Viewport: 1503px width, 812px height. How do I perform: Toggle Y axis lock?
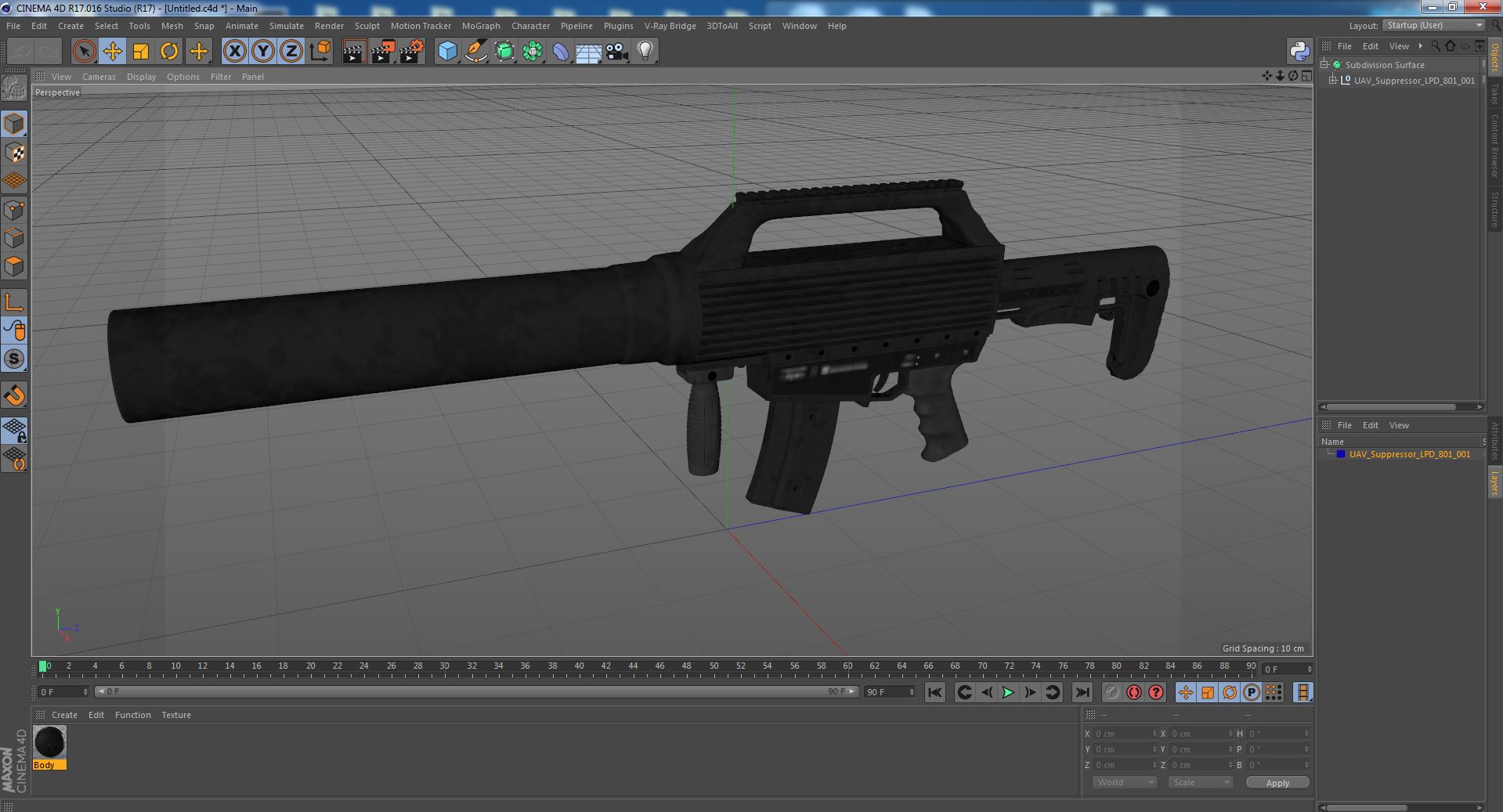(263, 52)
